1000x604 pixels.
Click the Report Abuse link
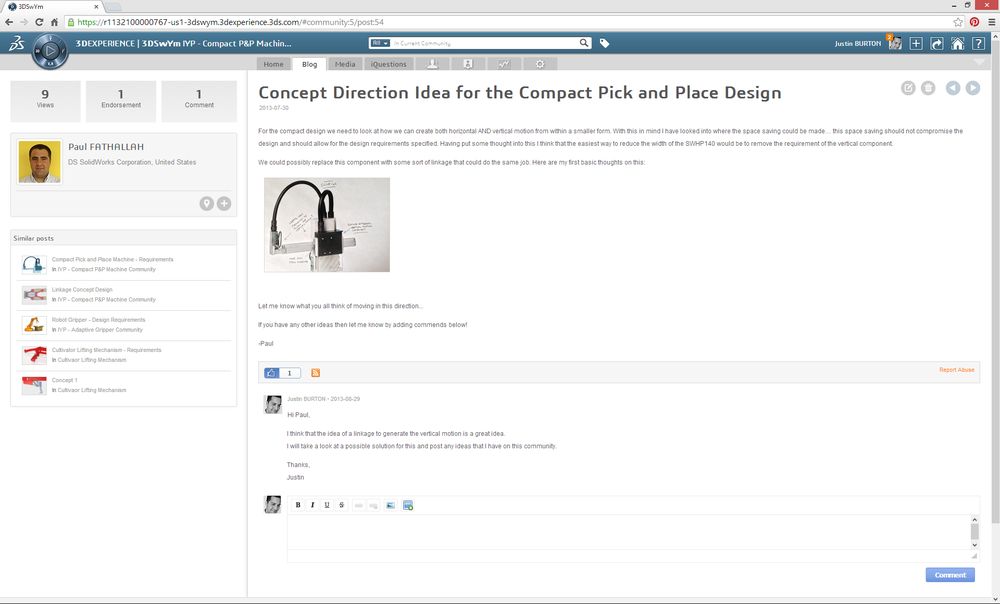coord(956,370)
